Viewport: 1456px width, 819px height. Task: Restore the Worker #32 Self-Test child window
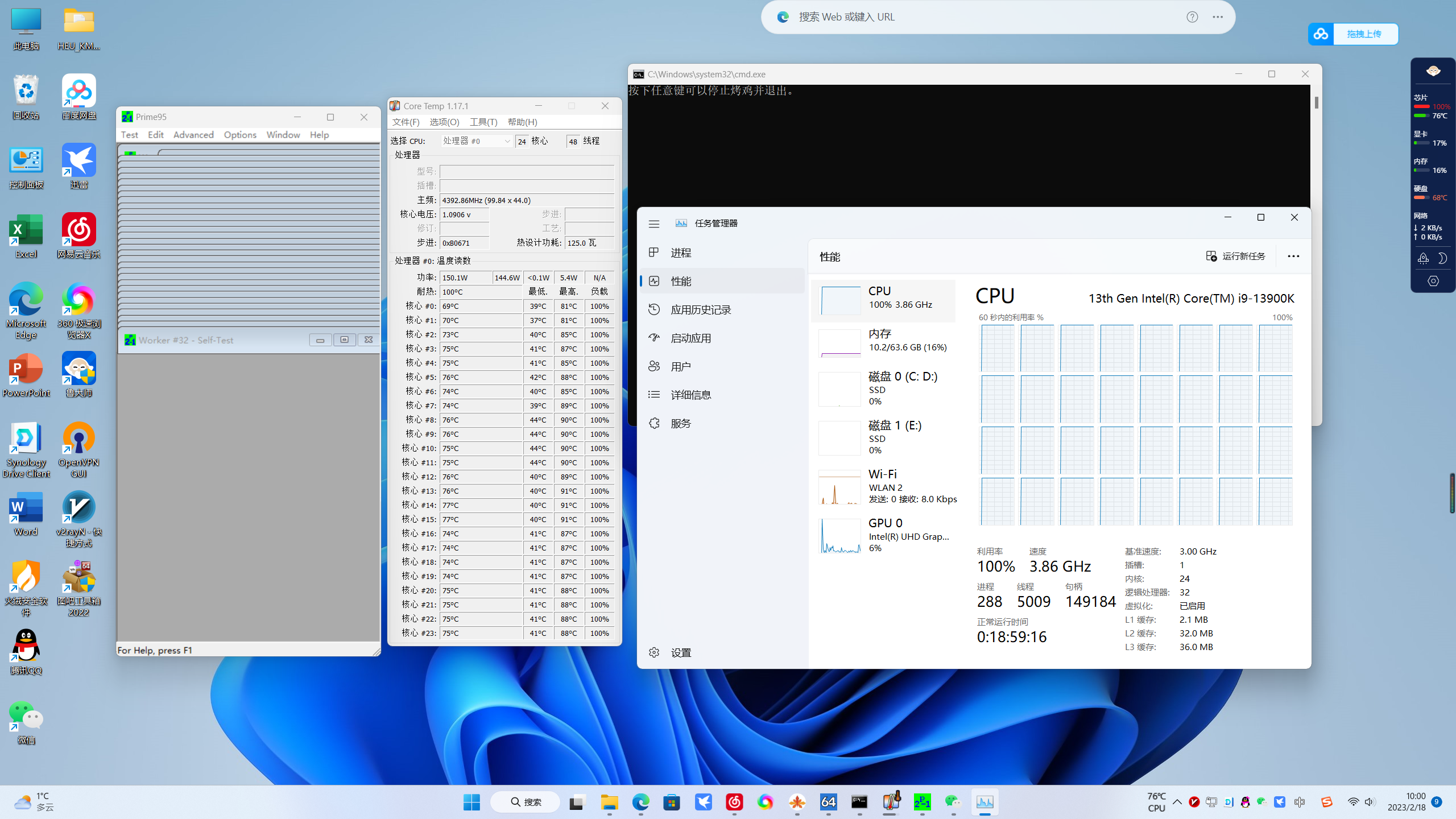pyautogui.click(x=344, y=340)
